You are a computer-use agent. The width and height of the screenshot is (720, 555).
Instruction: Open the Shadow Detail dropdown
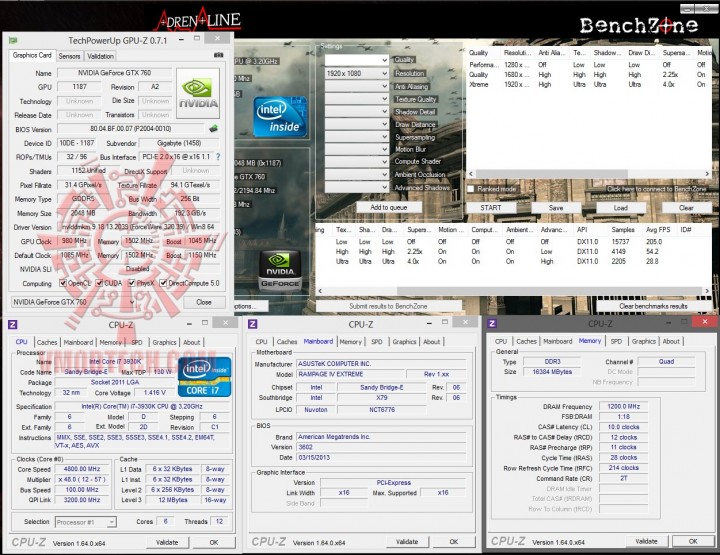(357, 112)
